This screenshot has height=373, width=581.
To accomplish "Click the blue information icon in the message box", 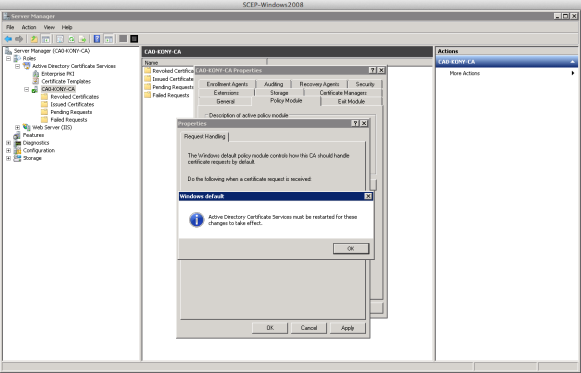I will click(196, 220).
